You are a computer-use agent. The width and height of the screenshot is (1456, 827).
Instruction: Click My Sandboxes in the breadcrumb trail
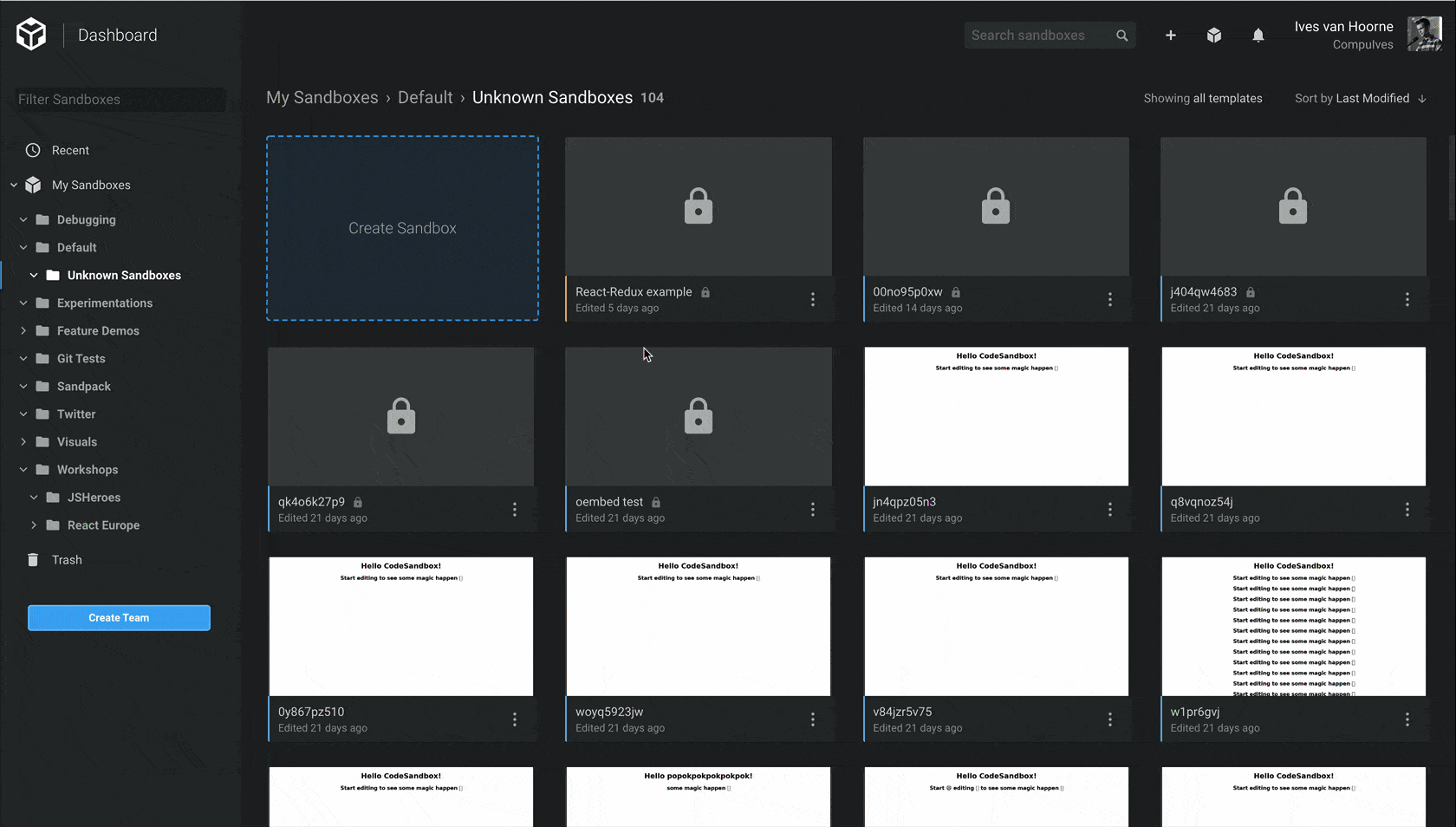pyautogui.click(x=322, y=97)
